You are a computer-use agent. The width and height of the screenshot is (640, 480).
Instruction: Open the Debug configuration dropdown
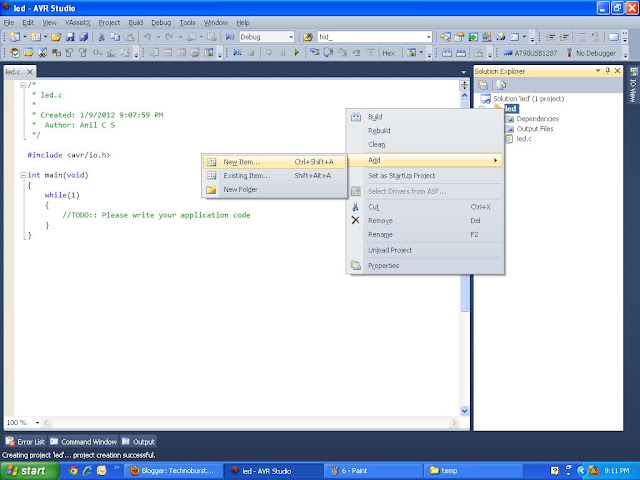tap(291, 37)
